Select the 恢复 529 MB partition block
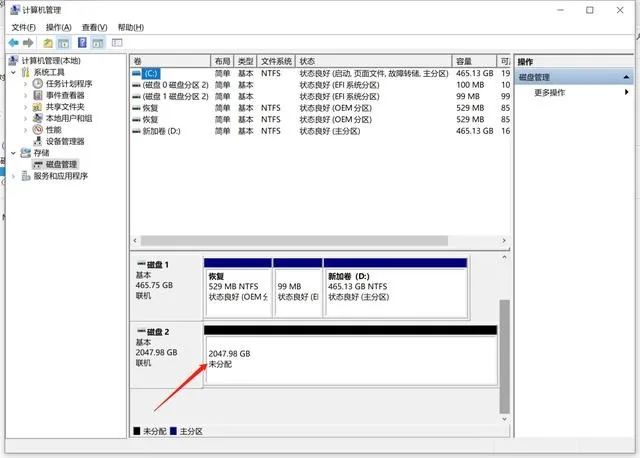 click(238, 288)
